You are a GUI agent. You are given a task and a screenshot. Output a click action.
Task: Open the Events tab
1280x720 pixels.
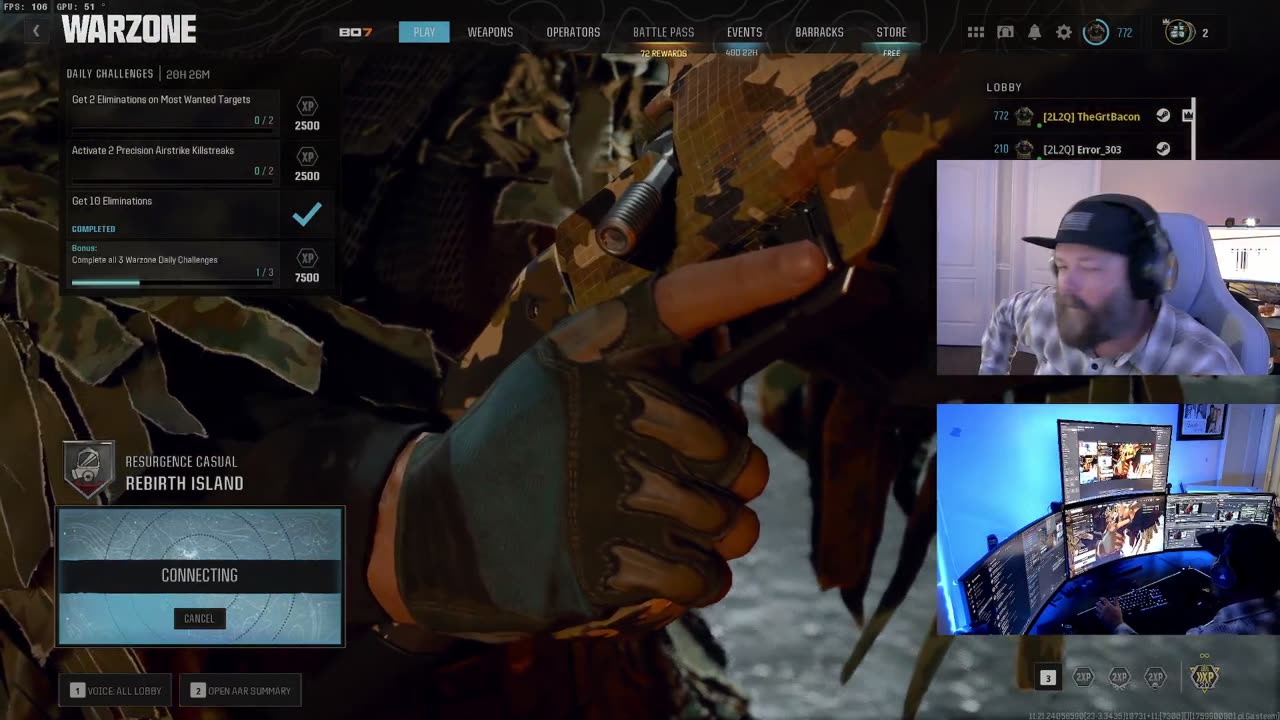click(x=744, y=32)
